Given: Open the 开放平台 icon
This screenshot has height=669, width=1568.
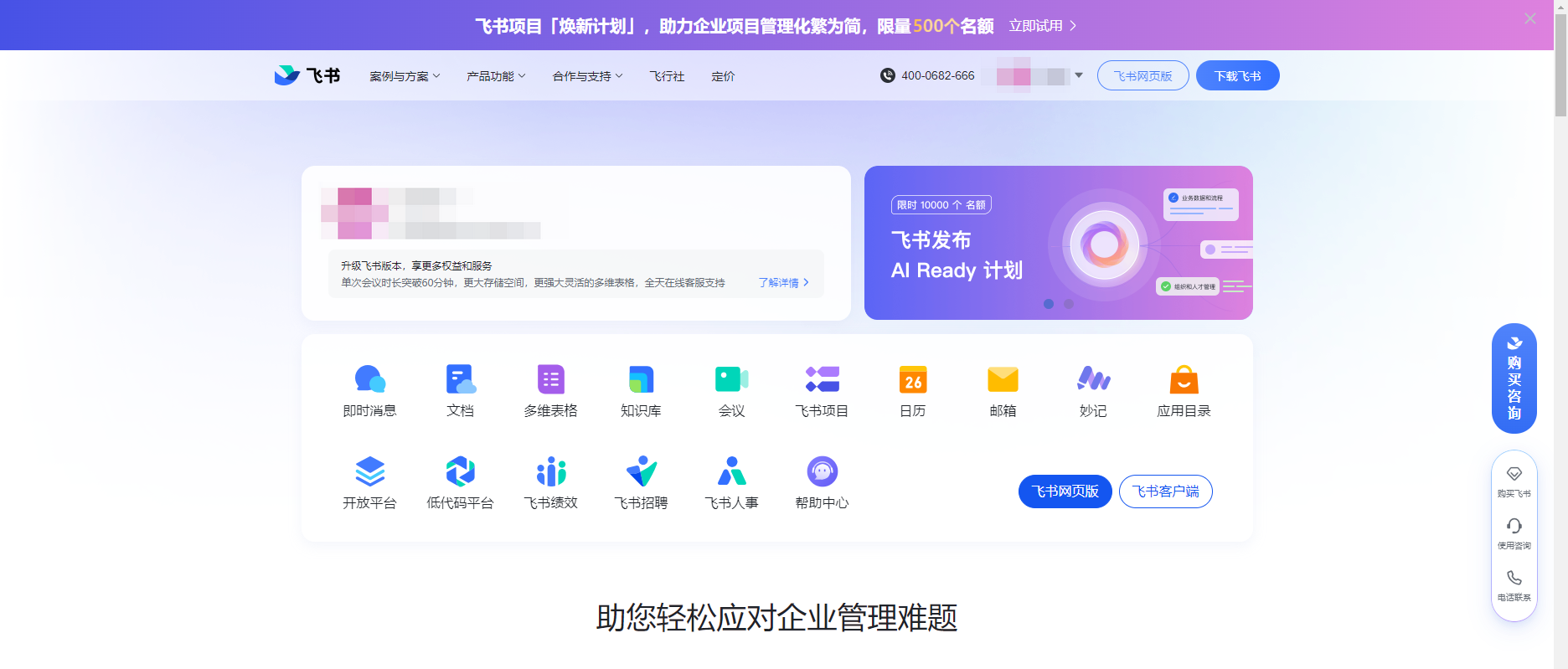Looking at the screenshot, I should 369,471.
